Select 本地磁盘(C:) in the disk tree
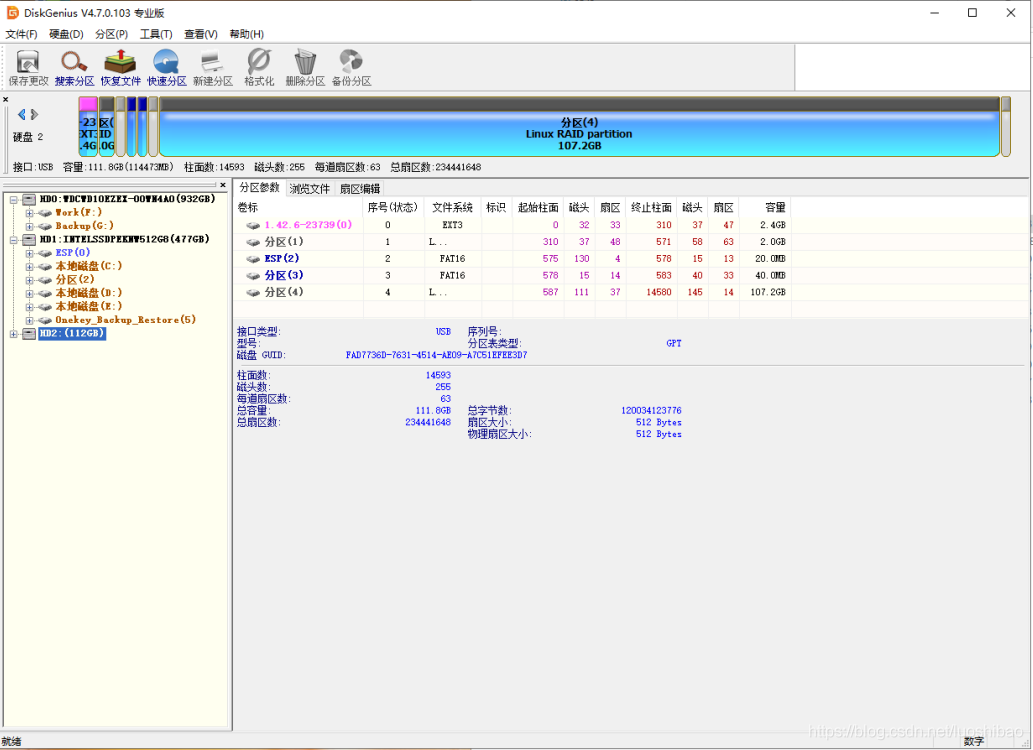Screen dimensions: 1033x750 88,266
